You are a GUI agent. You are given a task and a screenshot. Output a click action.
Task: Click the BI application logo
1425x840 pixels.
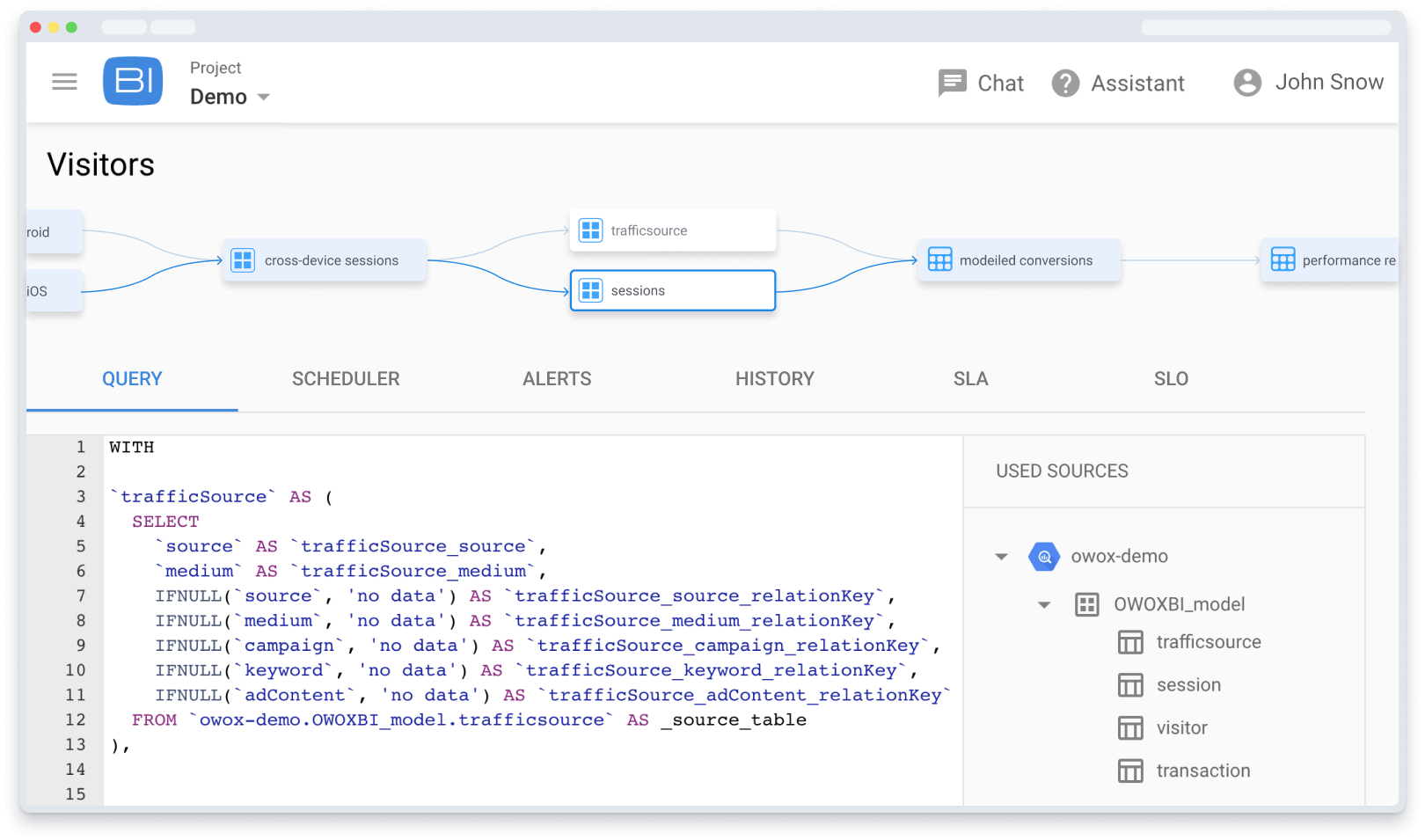pos(133,81)
